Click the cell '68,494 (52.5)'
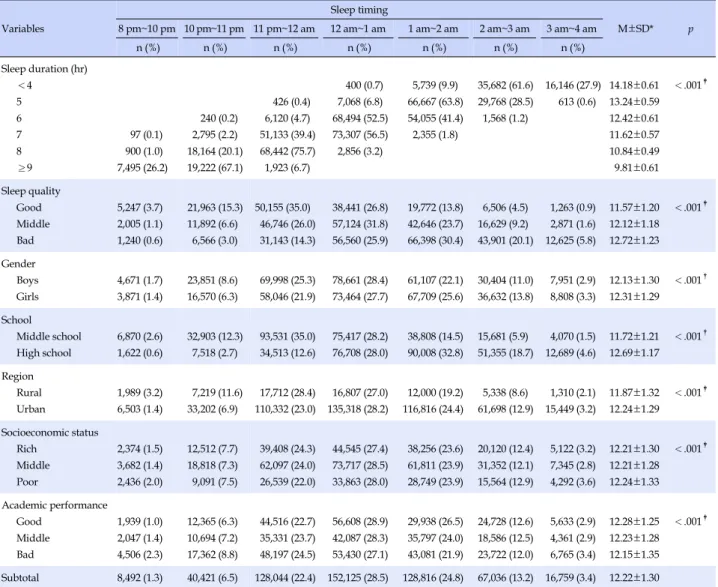This screenshot has height=587, width=718. point(360,118)
